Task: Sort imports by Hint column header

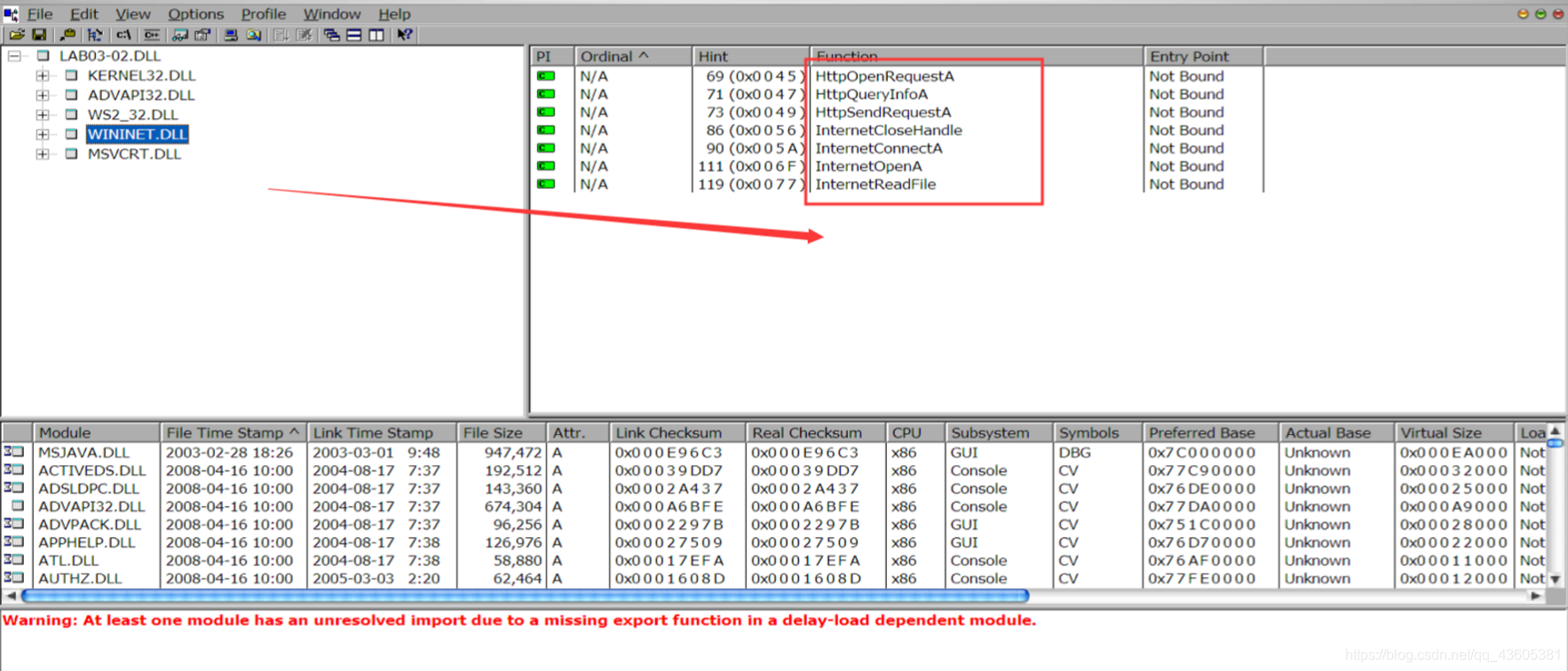Action: (x=750, y=56)
